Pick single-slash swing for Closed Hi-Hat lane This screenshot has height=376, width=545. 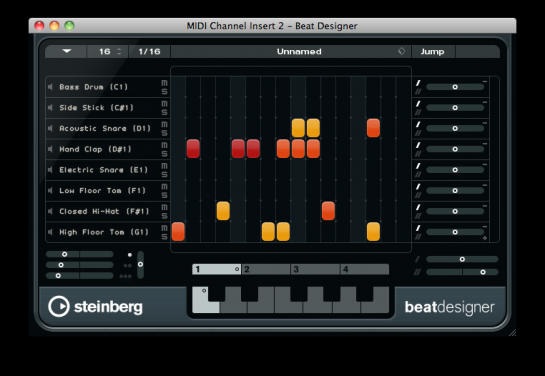click(418, 207)
